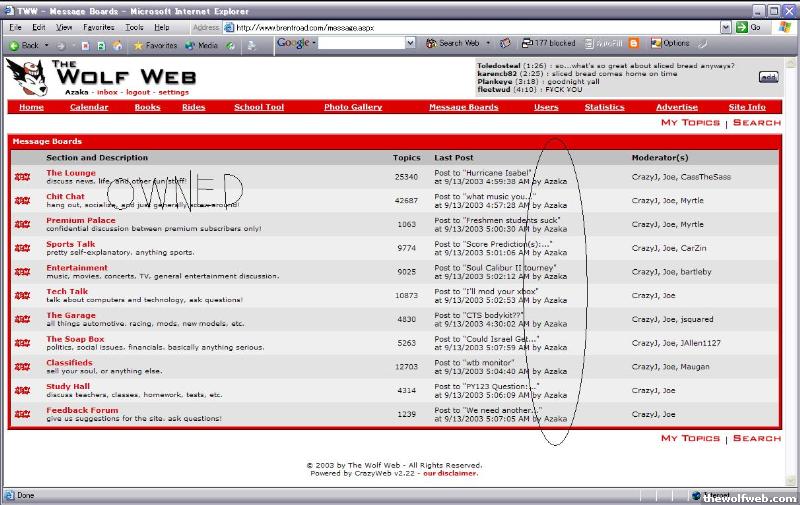Expand the Search Web dropdown arrow
800x505 pixels.
[488, 43]
